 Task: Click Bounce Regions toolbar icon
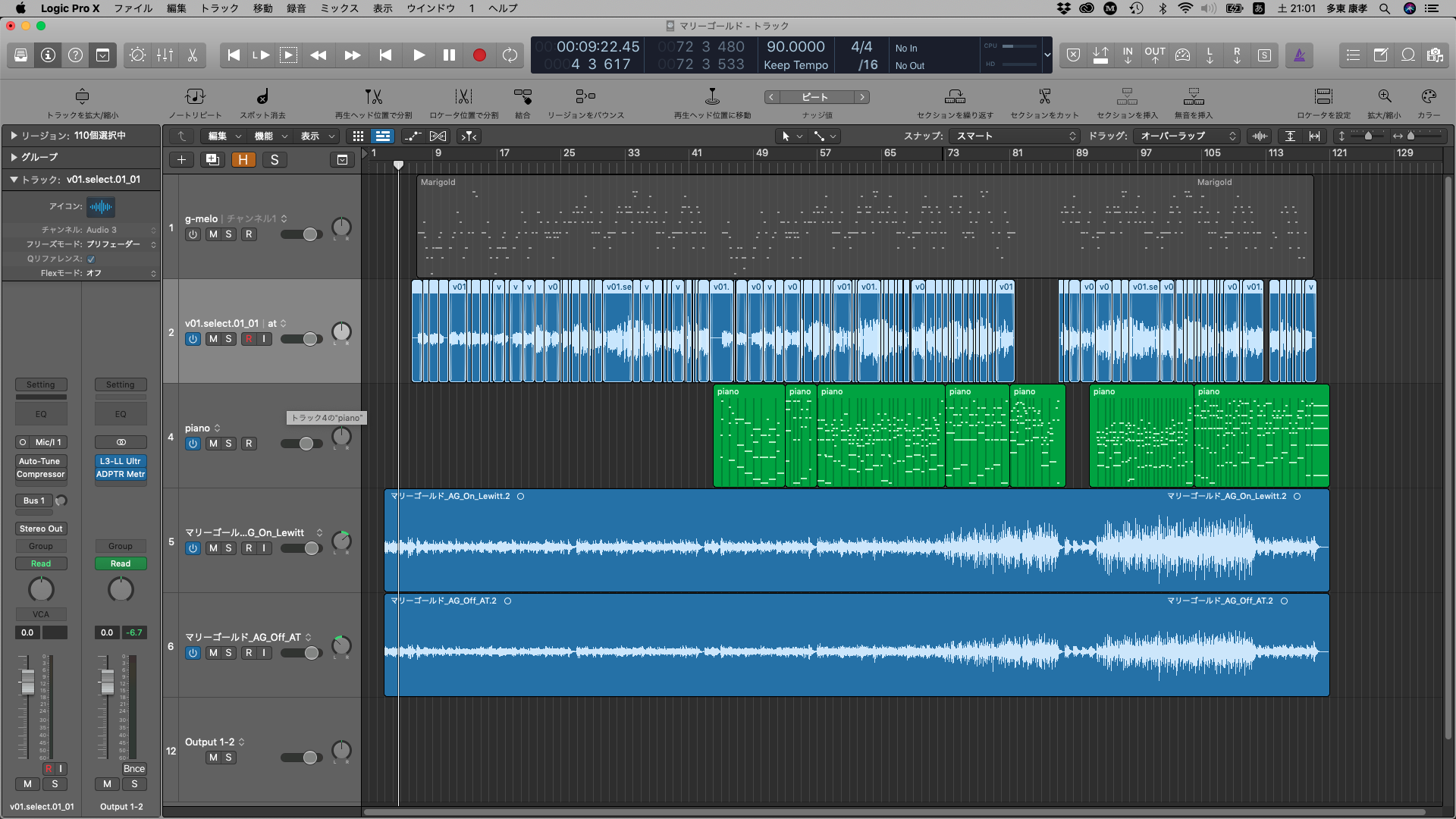tap(585, 97)
